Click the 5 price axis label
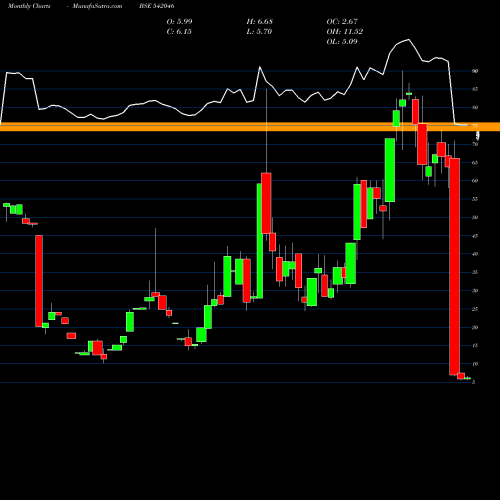The height and width of the screenshot is (500, 500). click(473, 382)
